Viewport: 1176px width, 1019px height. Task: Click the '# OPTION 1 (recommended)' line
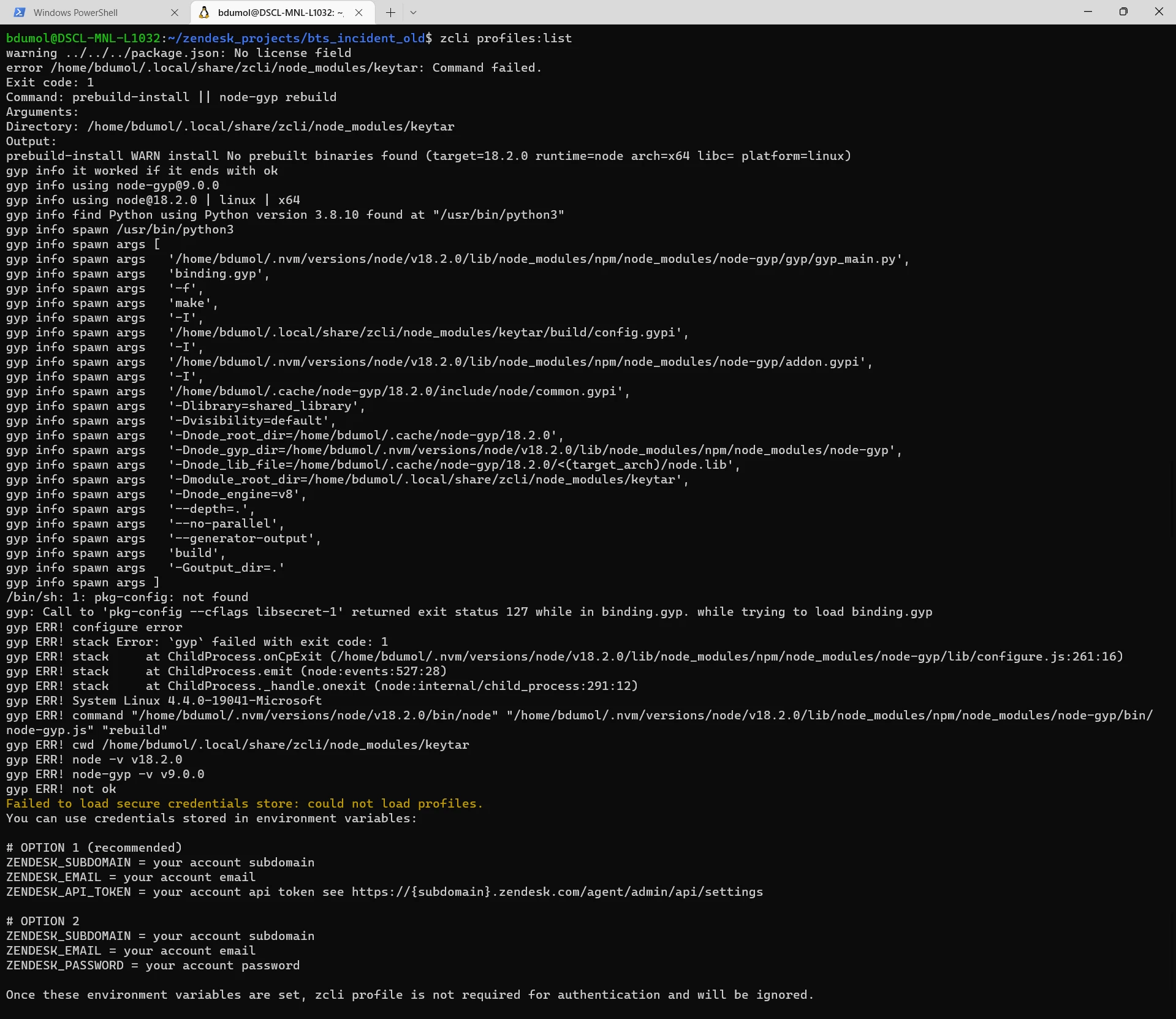tap(94, 847)
